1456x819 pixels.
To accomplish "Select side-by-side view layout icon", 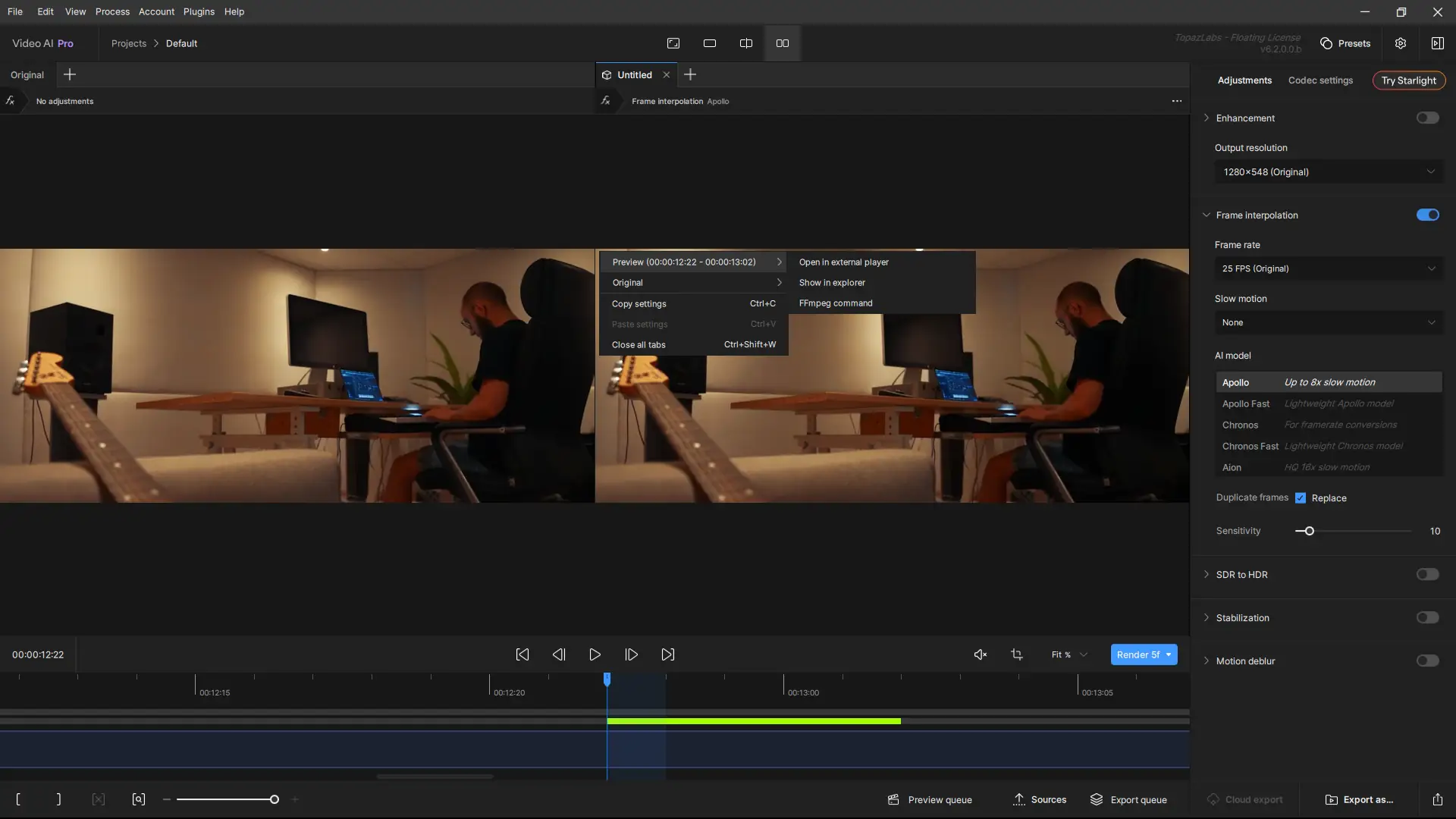I will point(782,43).
